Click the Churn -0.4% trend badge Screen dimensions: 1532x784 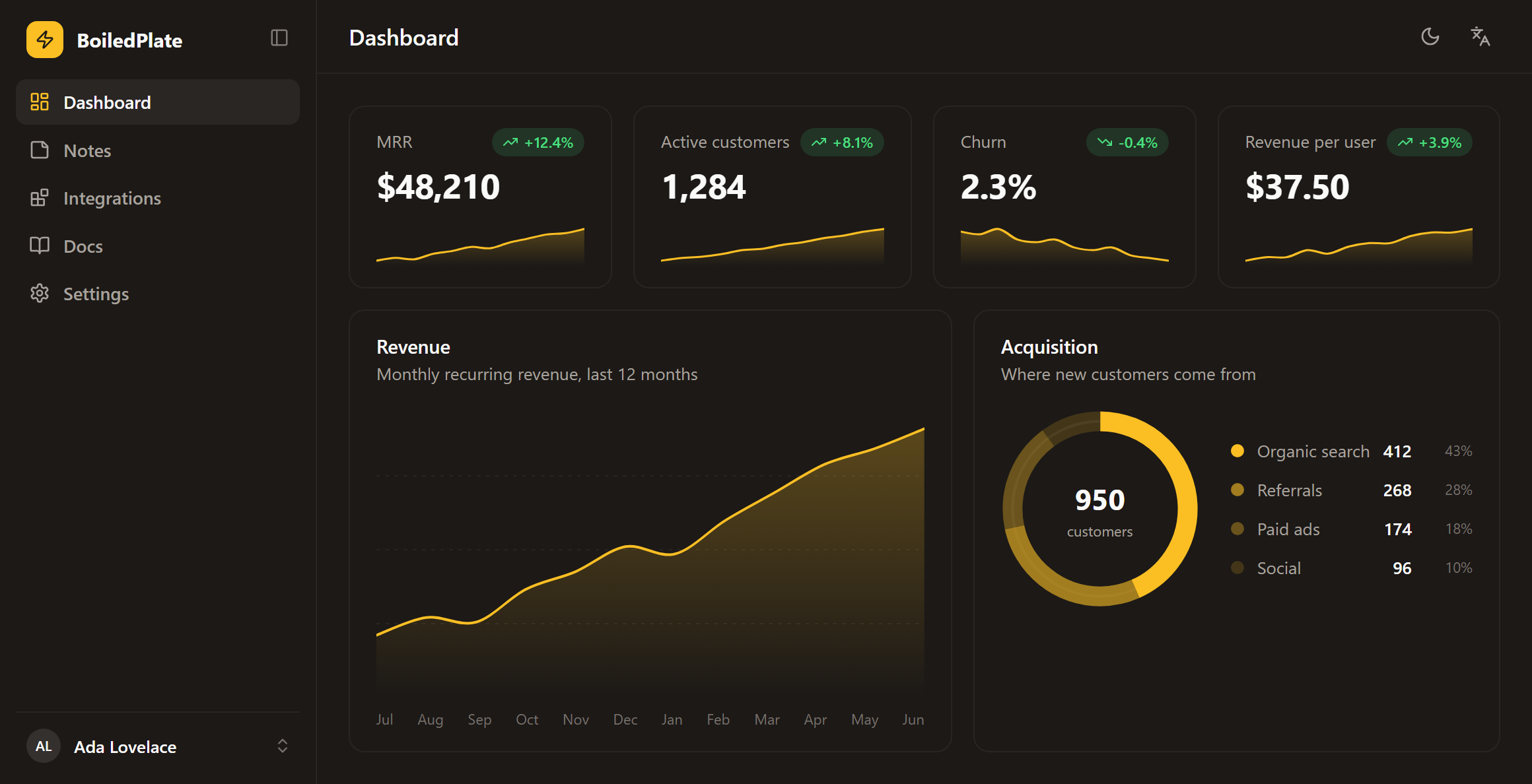pos(1127,143)
